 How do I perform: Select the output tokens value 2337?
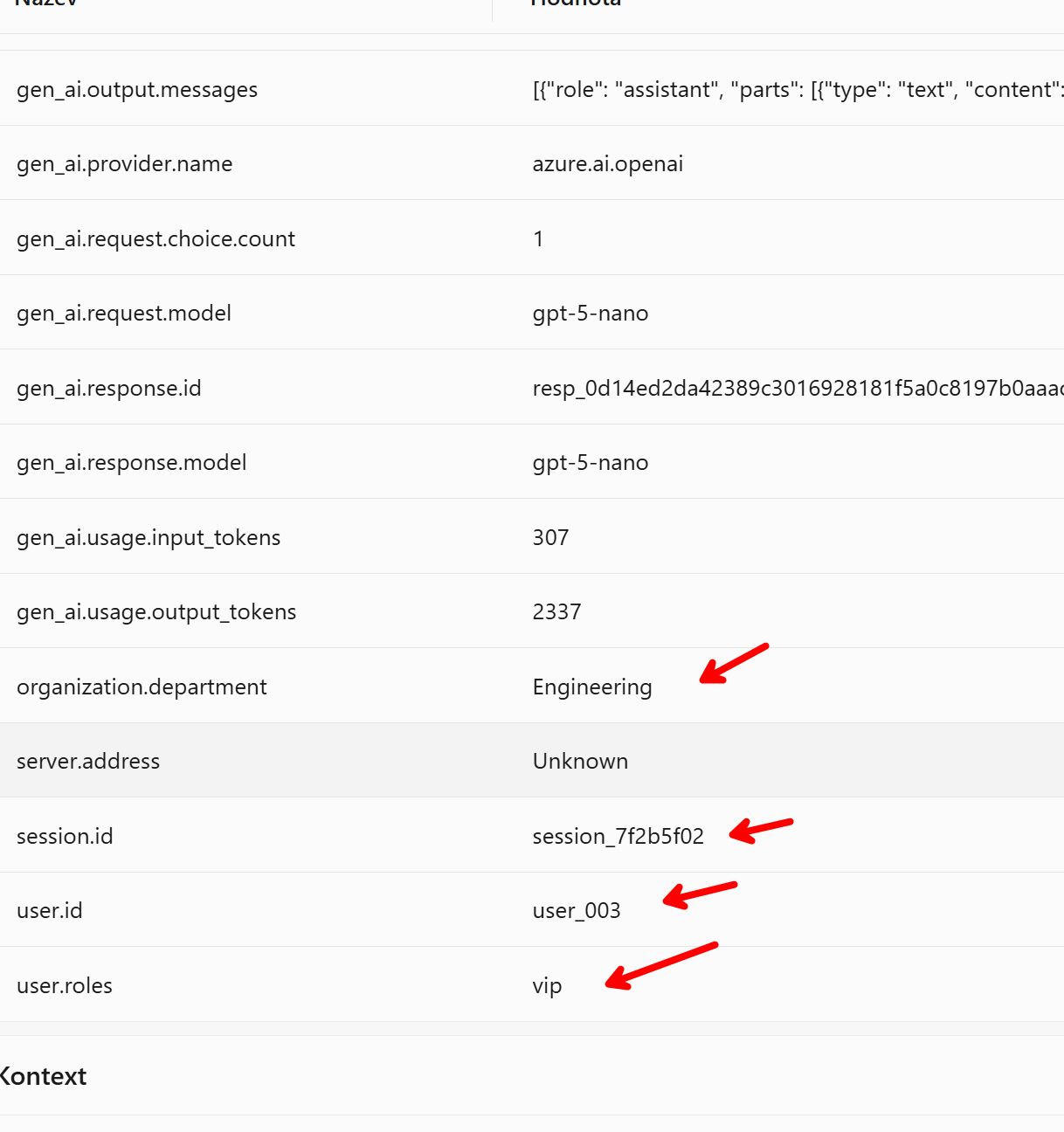556,612
